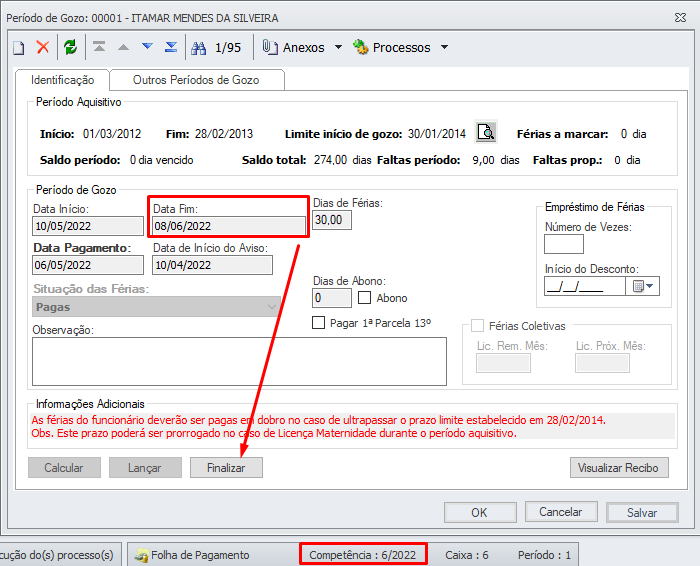The image size is (700, 566).
Task: Click the Dias de Férias field
Action: click(332, 220)
